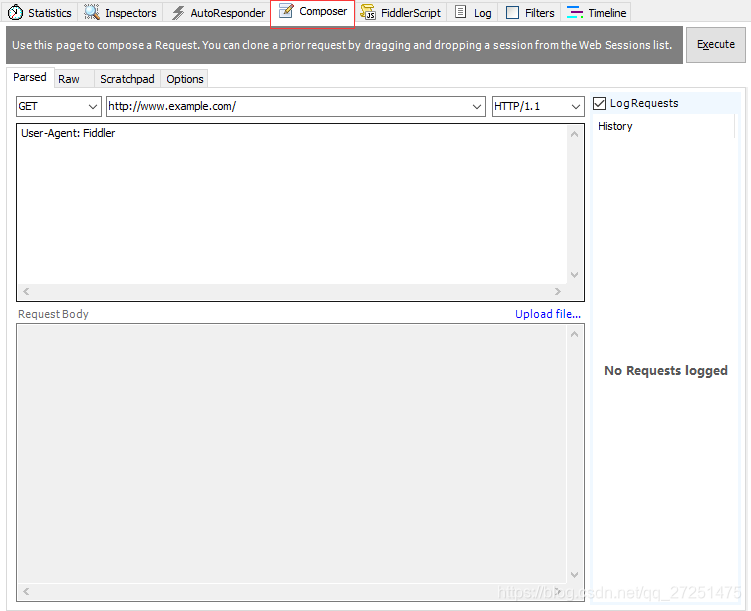This screenshot has height=611, width=751.
Task: Click the Timeline bars icon
Action: (x=575, y=12)
